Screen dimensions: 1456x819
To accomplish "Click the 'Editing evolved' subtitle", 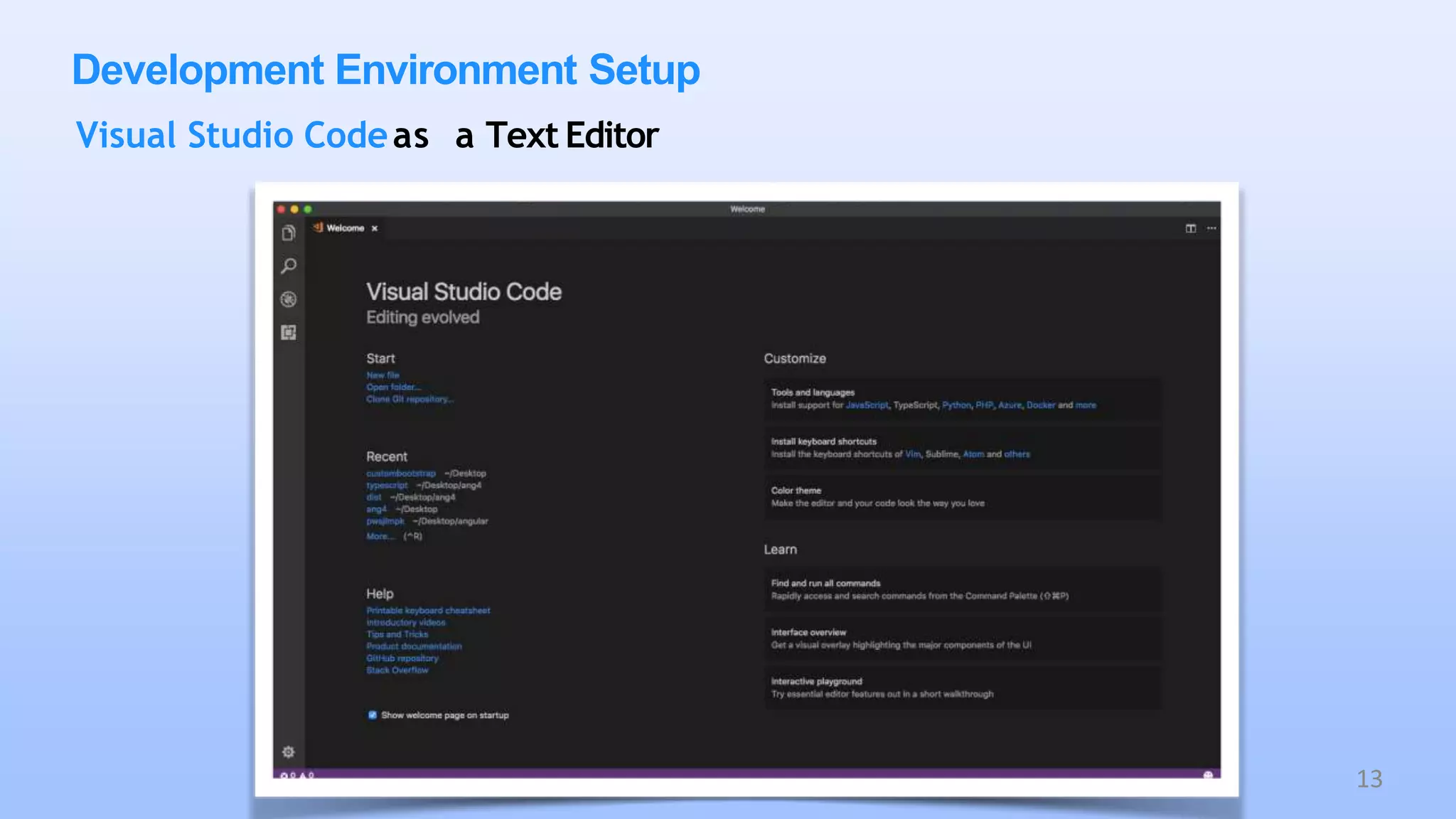I will [x=423, y=318].
